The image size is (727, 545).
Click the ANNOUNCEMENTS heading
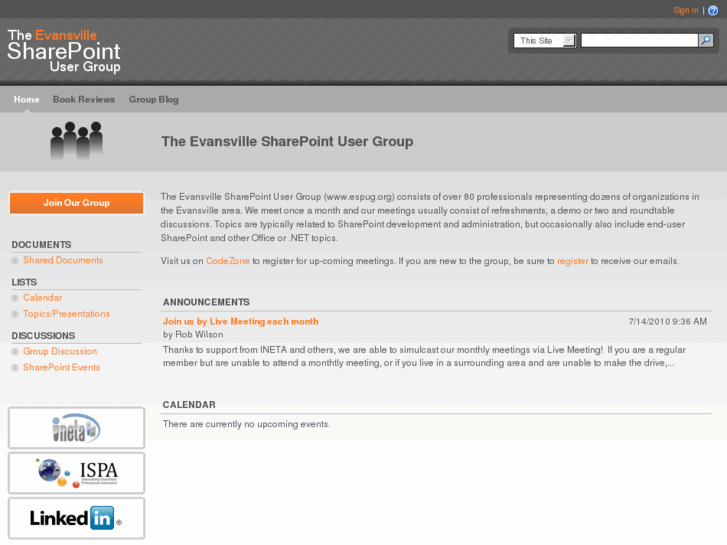tap(206, 302)
